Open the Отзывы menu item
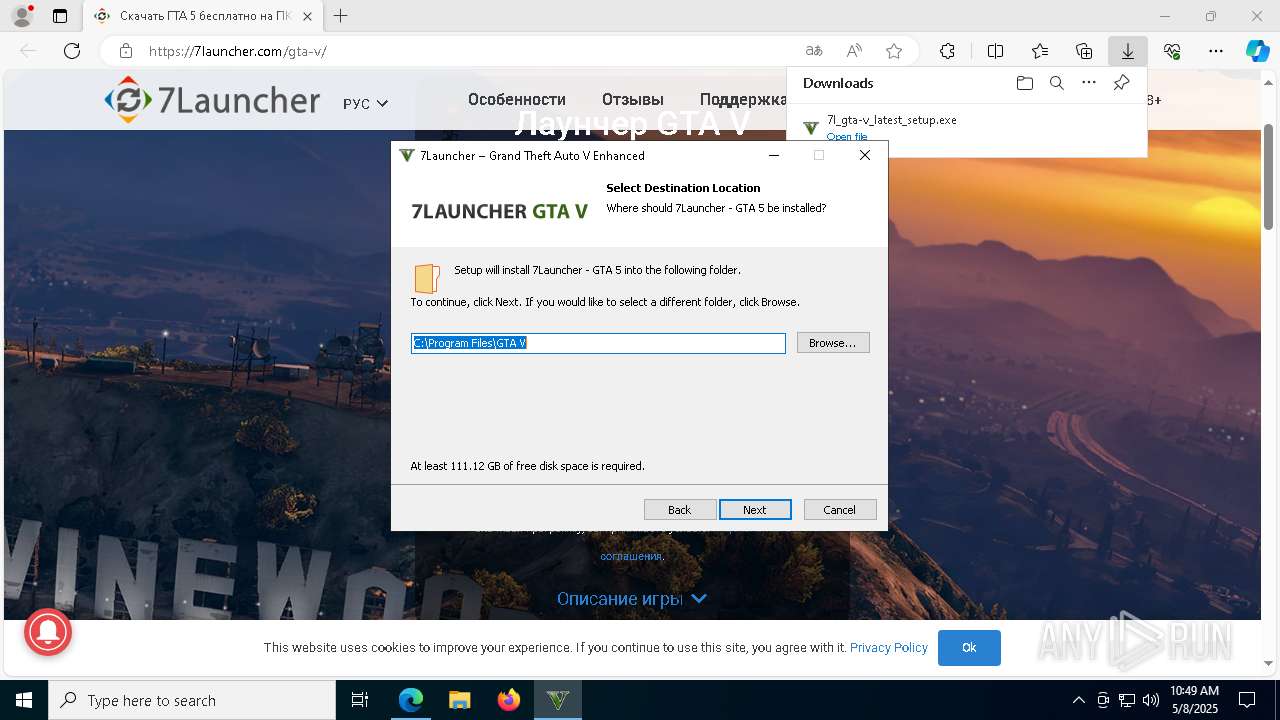 (x=633, y=99)
